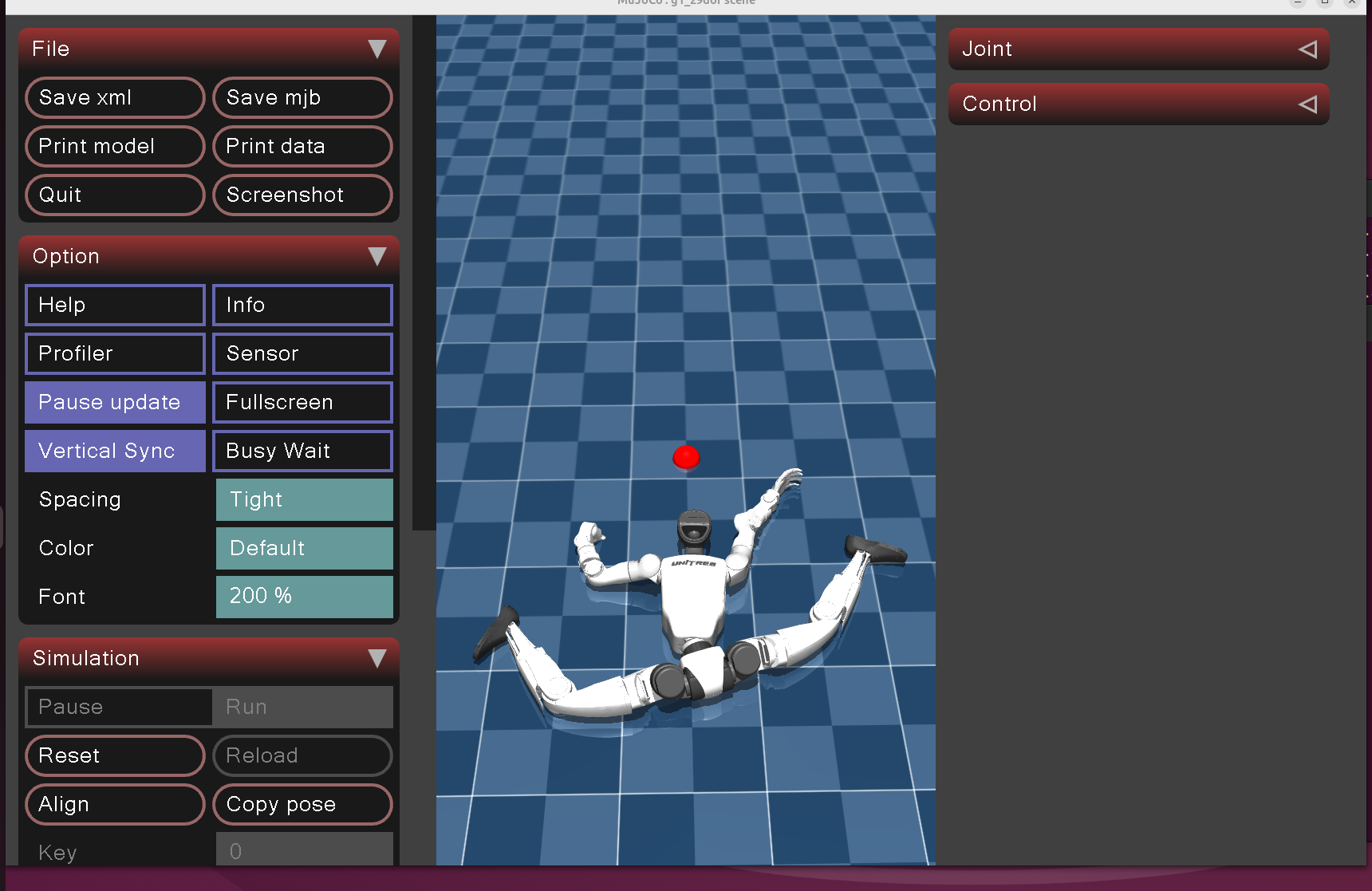This screenshot has height=891, width=1372.
Task: Expand the Control panel arrow
Action: [x=1307, y=104]
